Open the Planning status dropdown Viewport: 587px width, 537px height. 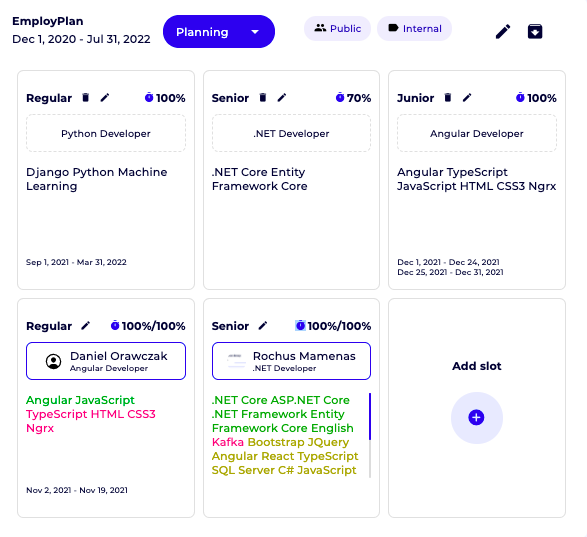pos(219,32)
